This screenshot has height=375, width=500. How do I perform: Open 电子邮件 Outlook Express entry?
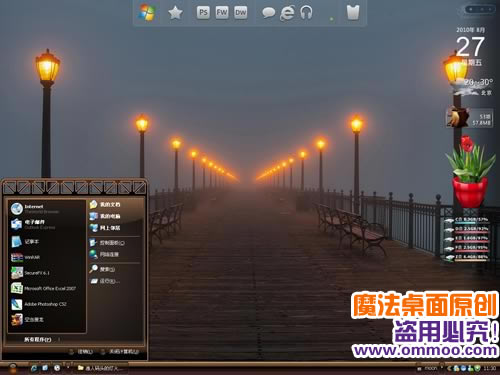tap(47, 224)
